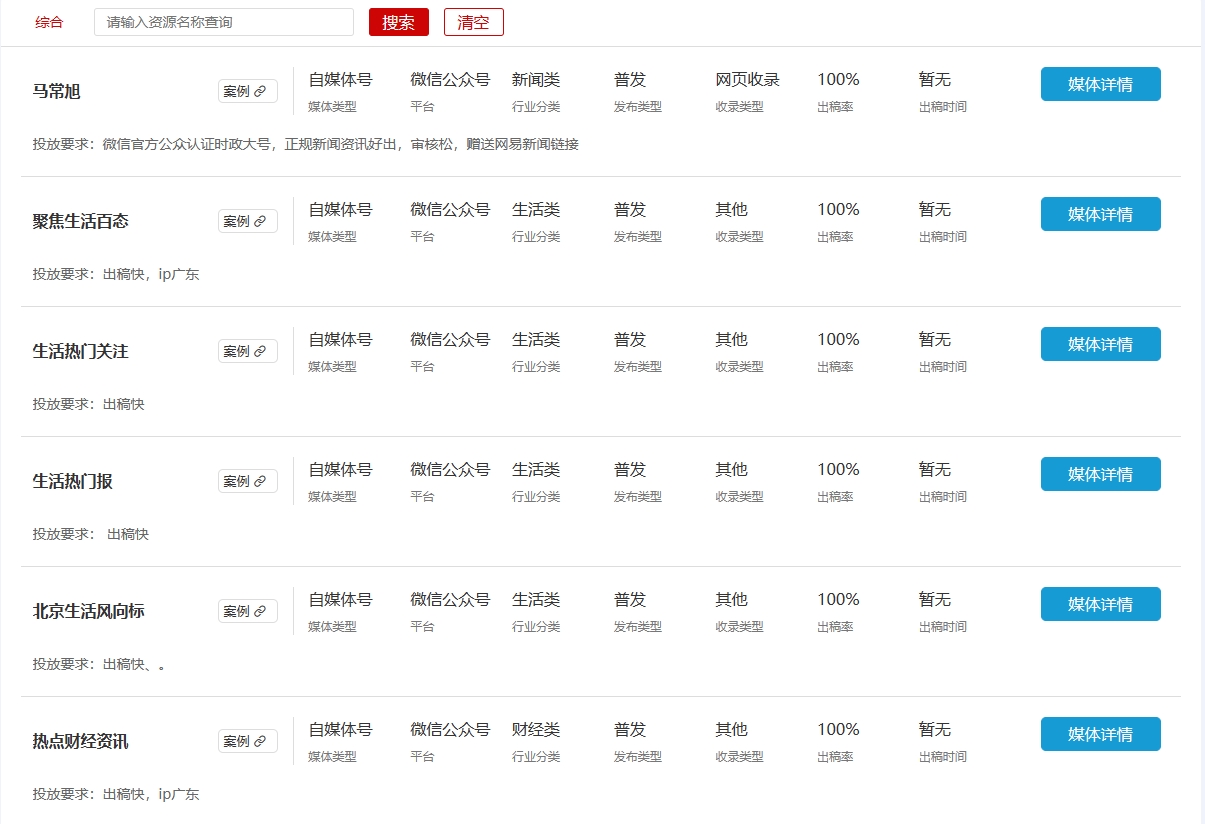Screen dimensions: 1205x824
Task: Open 媒体详情 for 生活热门关注
Action: coord(1100,344)
